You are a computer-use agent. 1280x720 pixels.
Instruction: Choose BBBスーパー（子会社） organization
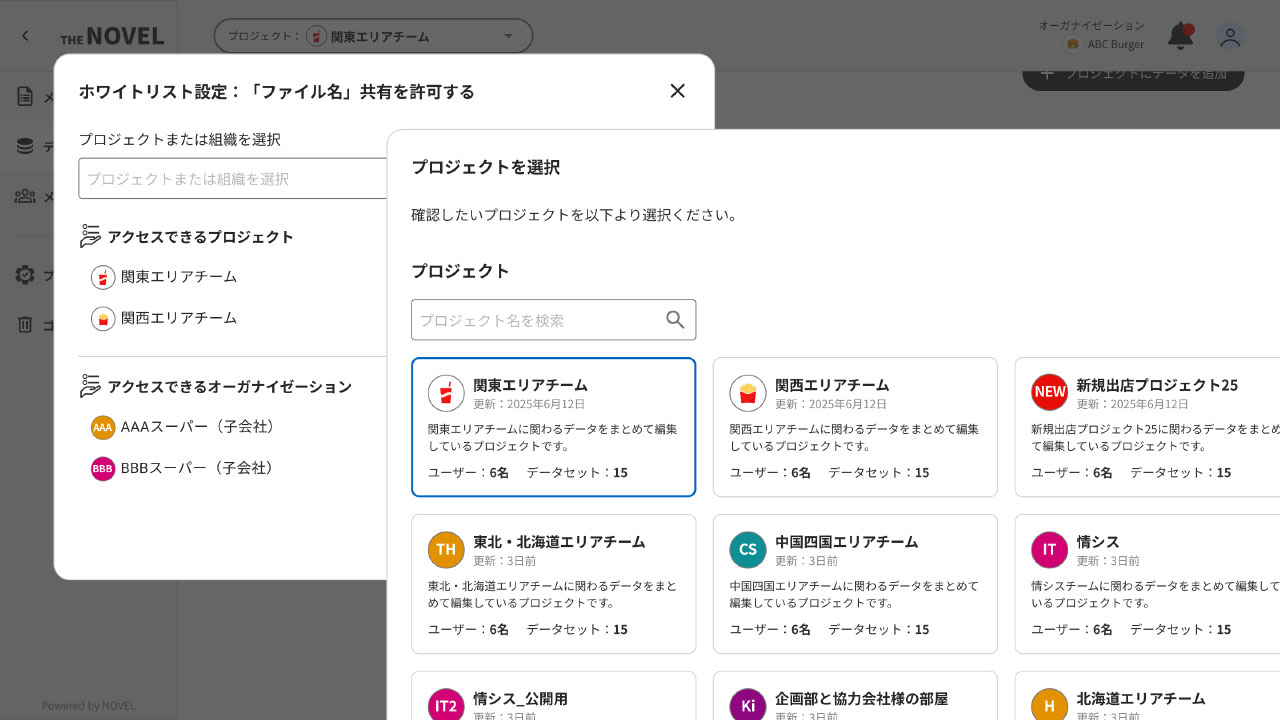[196, 468]
